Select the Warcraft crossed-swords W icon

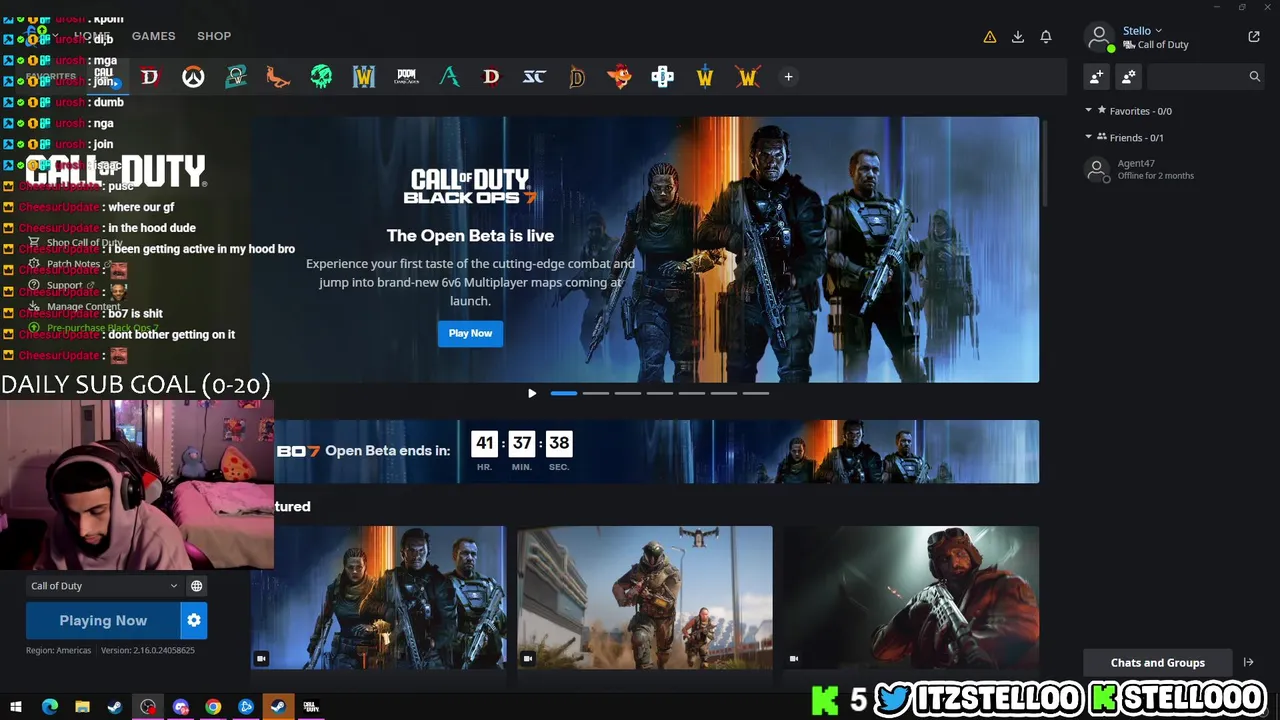748,77
